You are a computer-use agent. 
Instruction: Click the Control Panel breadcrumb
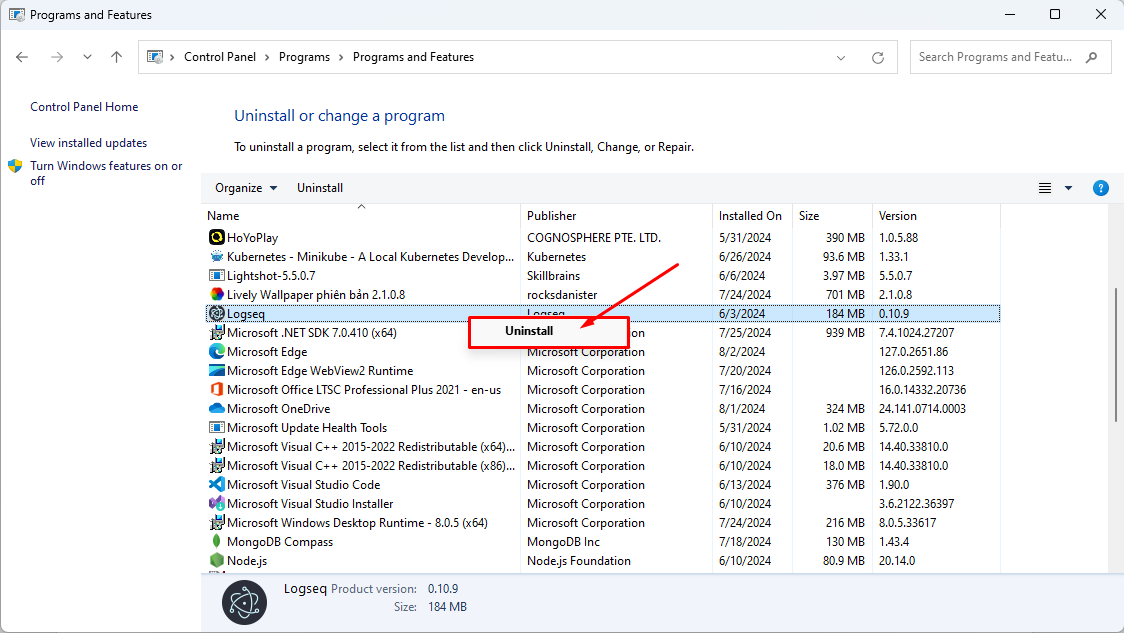tap(220, 57)
